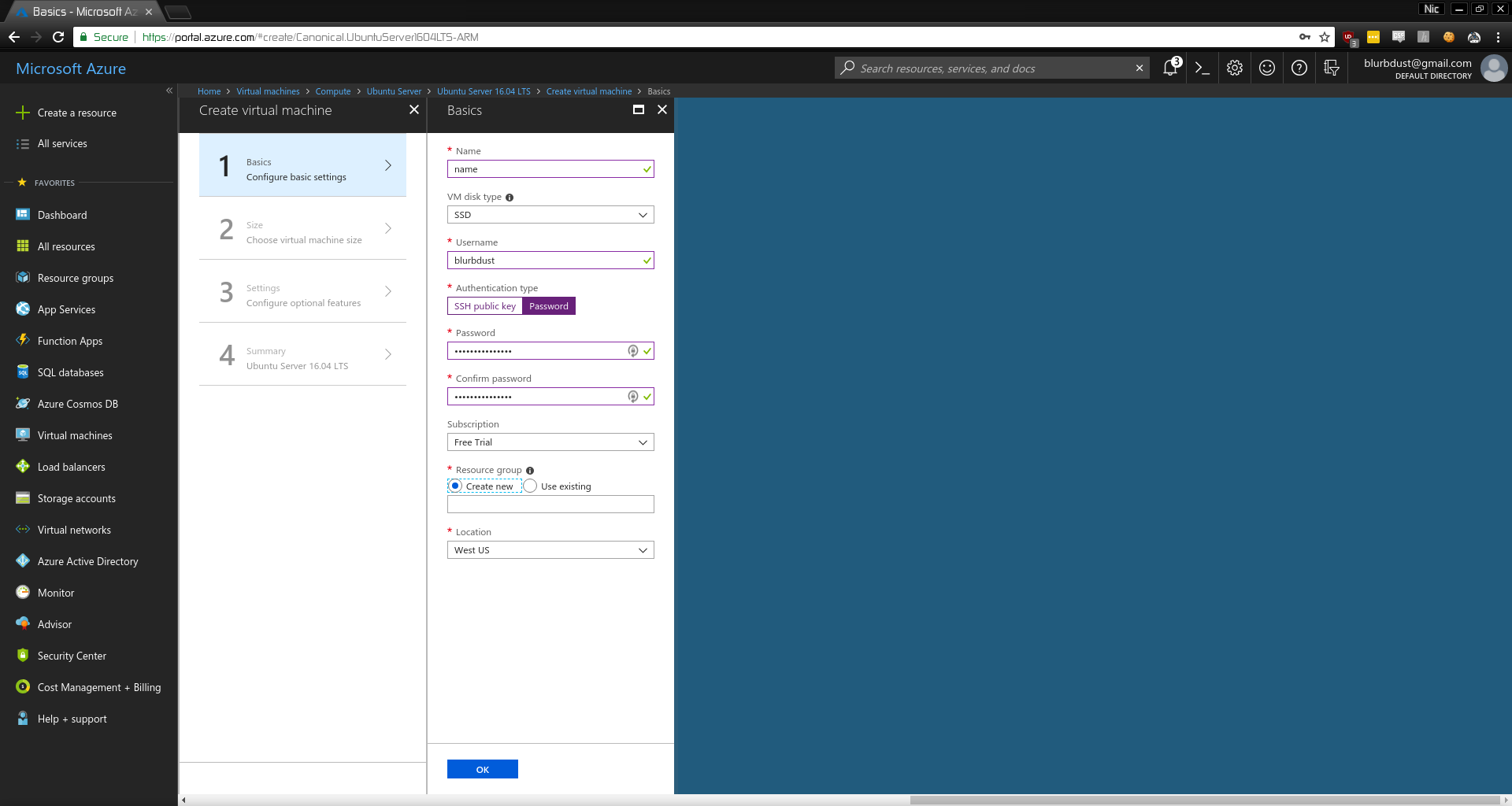This screenshot has width=1512, height=806.
Task: Go to Virtual machines breadcrumb
Action: tap(268, 91)
